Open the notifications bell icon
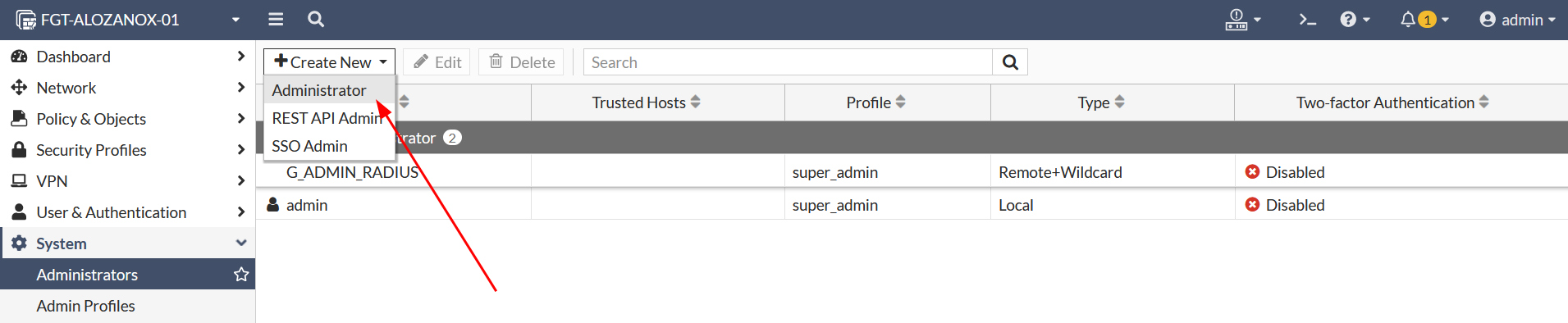 coord(1424,19)
